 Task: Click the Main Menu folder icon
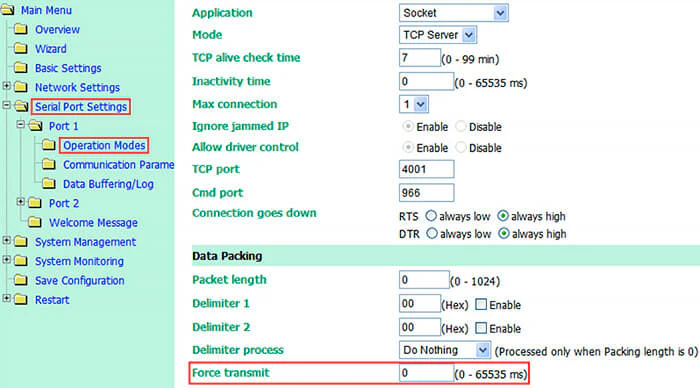(8, 10)
